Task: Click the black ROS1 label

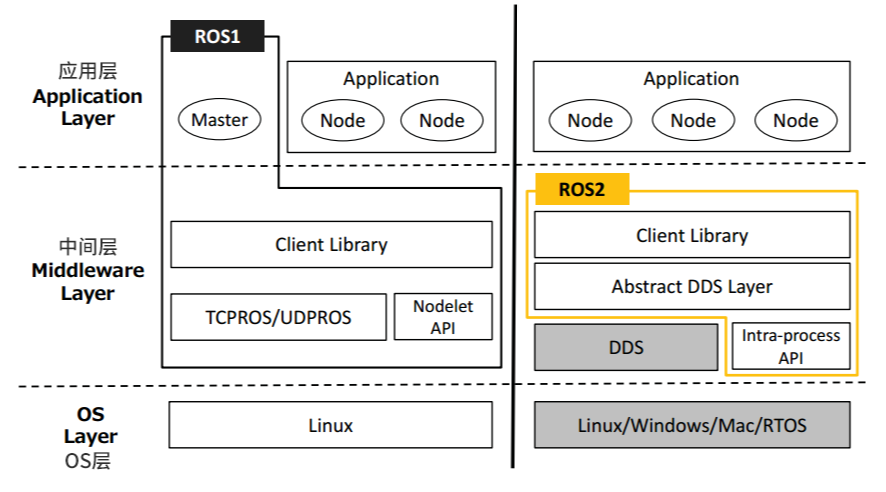Action: coord(218,36)
